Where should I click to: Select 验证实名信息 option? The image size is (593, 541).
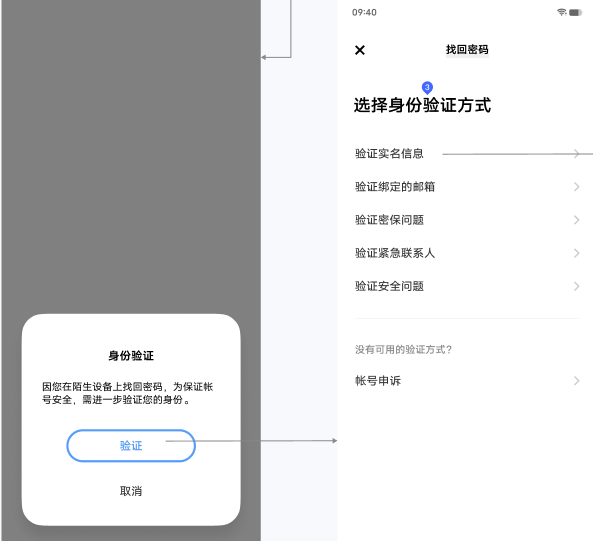pos(467,153)
